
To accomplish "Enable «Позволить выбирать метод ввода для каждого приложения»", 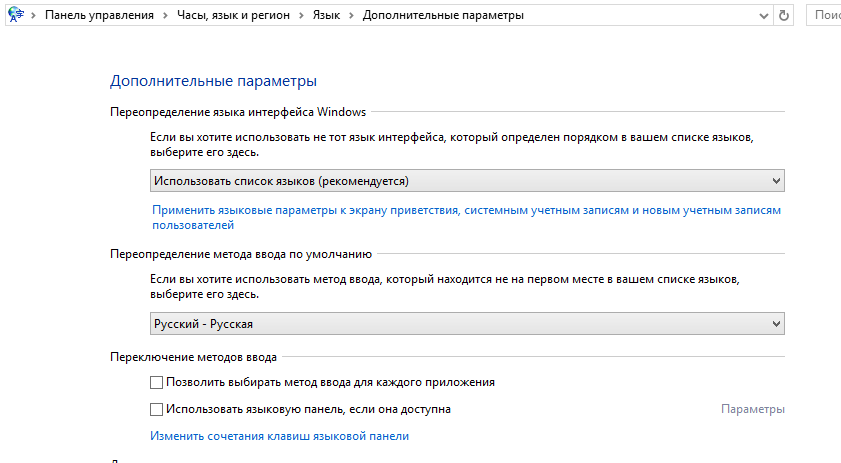I will 156,382.
